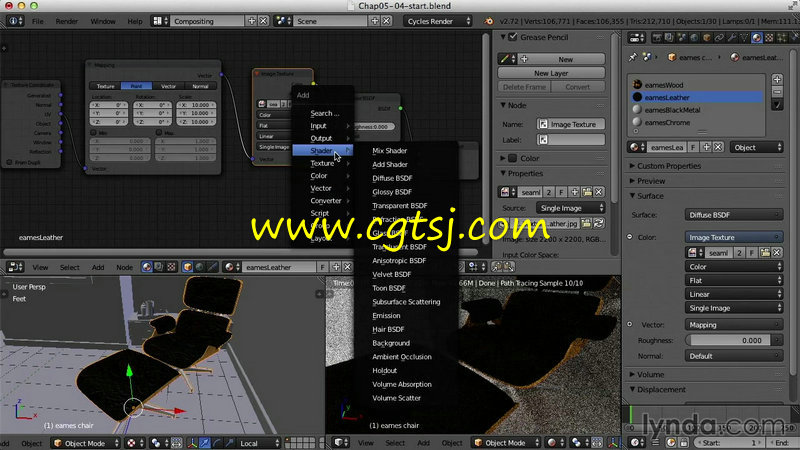This screenshot has height=450, width=800.
Task: Choose Emission from Shader submenu
Action: 386,315
